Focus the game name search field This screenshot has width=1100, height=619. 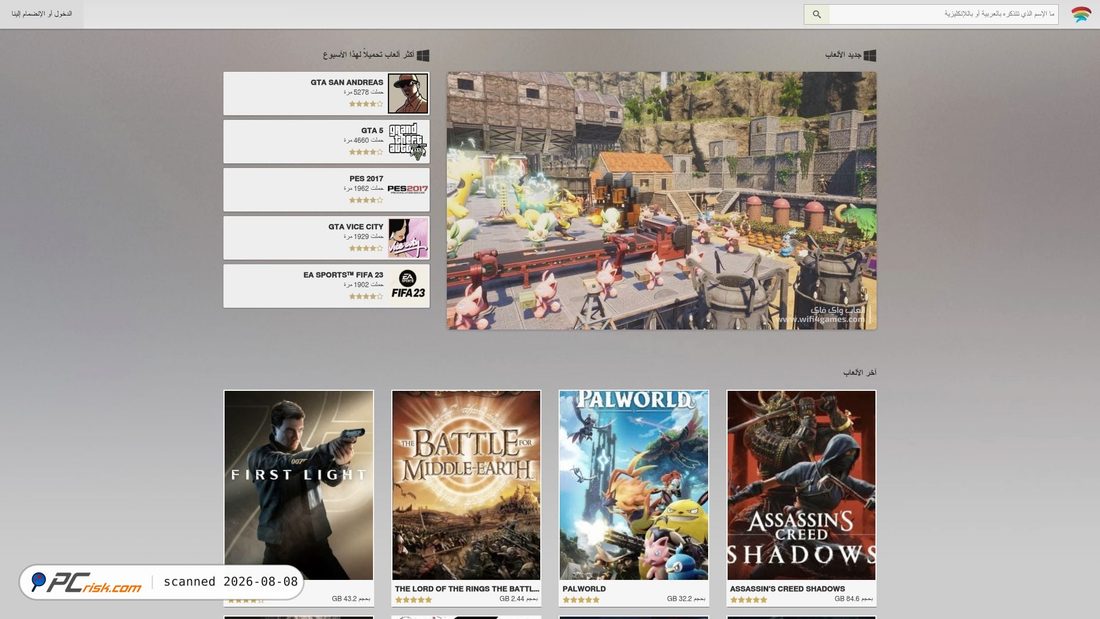pyautogui.click(x=943, y=14)
